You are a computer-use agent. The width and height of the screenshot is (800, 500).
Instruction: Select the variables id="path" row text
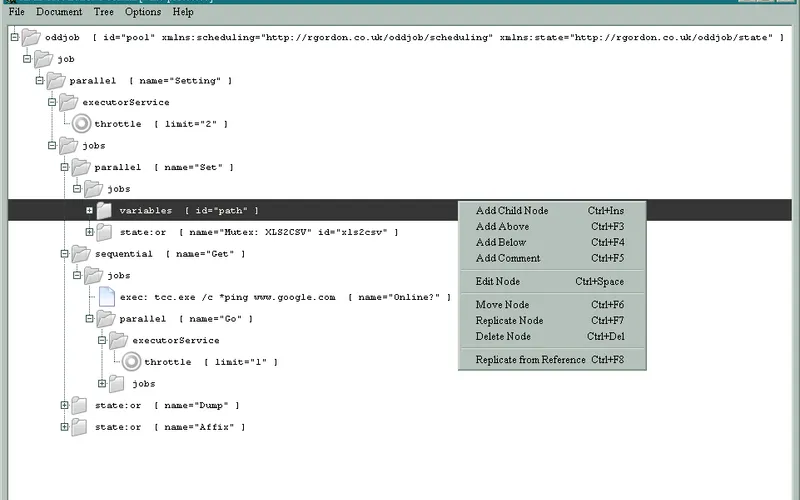[x=189, y=210]
